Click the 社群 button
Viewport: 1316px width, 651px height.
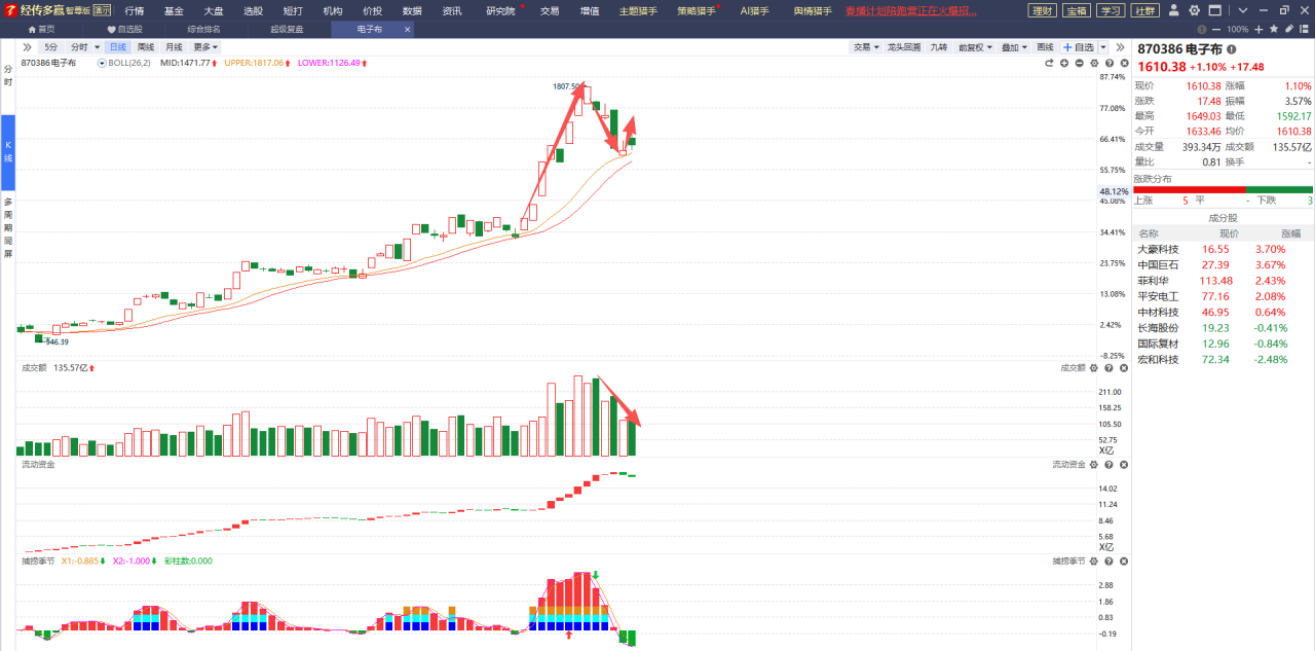(1145, 10)
